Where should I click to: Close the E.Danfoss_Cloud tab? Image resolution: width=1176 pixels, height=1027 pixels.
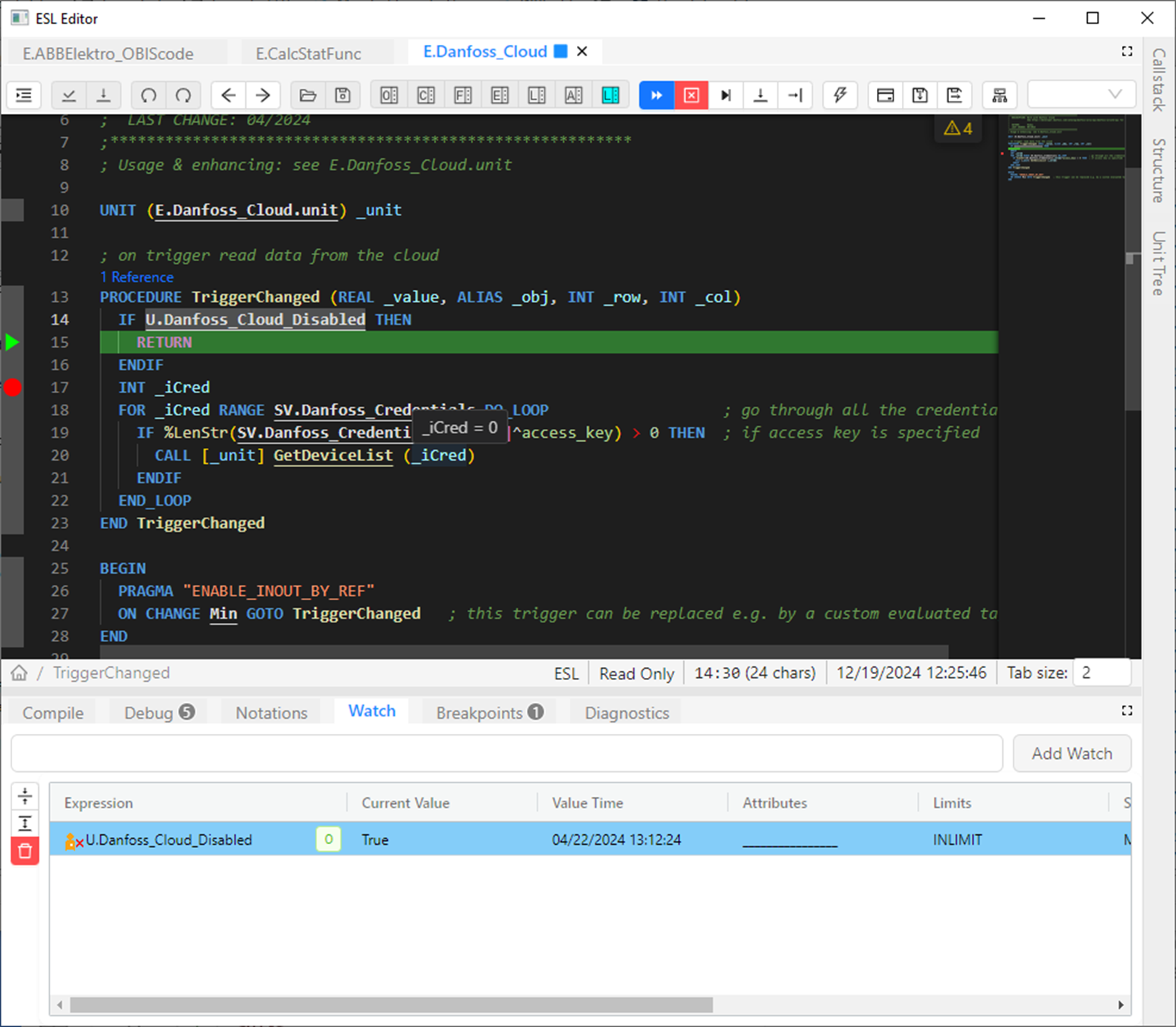582,52
